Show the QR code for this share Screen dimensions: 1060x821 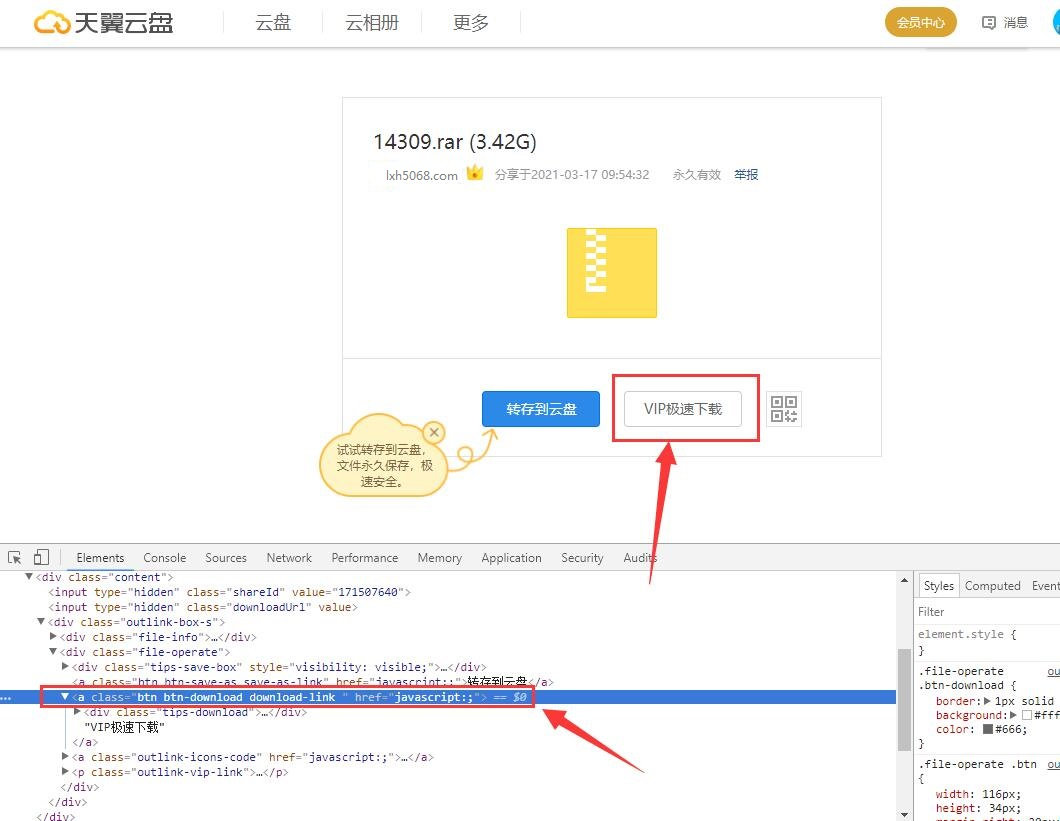pyautogui.click(x=784, y=409)
